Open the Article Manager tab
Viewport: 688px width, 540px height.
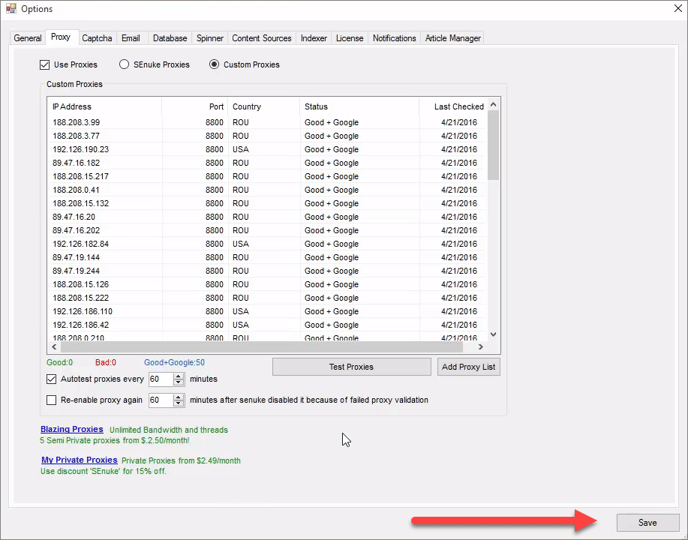pos(453,38)
